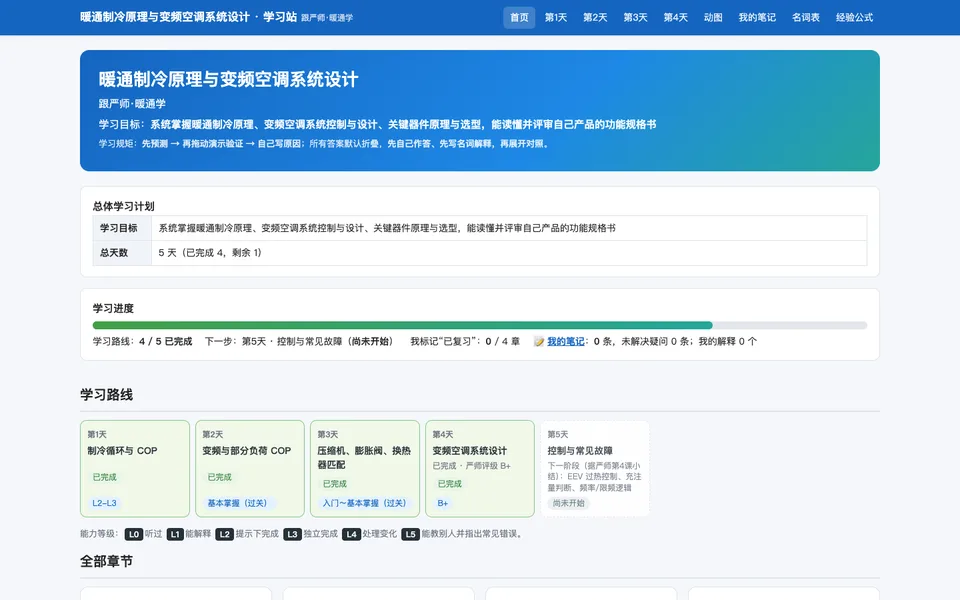Click 已完成·严师评级 B+ on day 4 card
960x600 pixels.
[471, 466]
